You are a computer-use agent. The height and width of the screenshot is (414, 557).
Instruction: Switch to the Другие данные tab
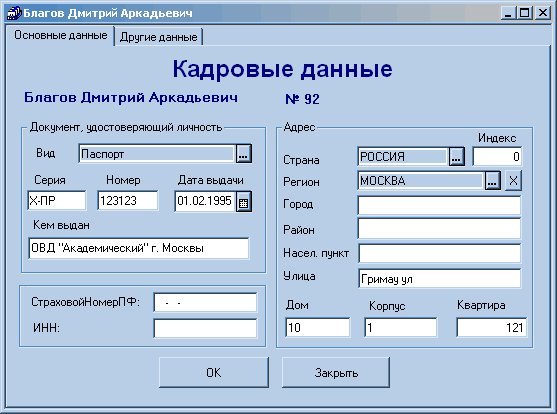click(x=158, y=37)
